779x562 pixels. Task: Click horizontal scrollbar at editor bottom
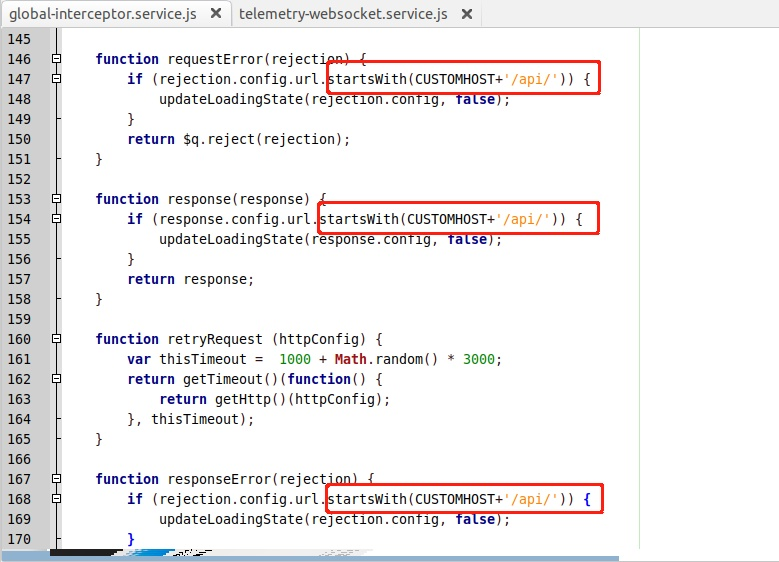point(311,559)
